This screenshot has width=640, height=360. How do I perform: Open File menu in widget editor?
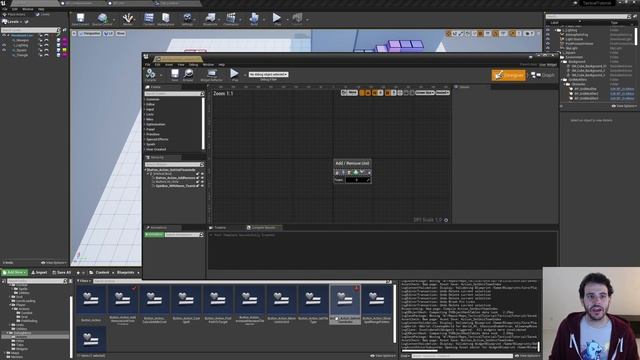147,64
